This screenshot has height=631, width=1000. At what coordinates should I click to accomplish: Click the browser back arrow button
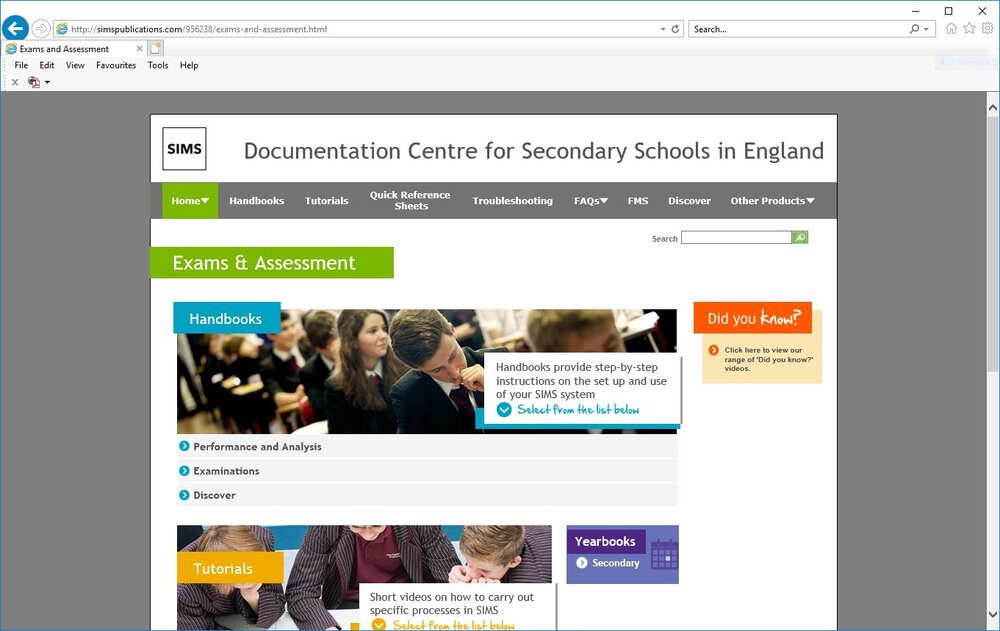[15, 28]
